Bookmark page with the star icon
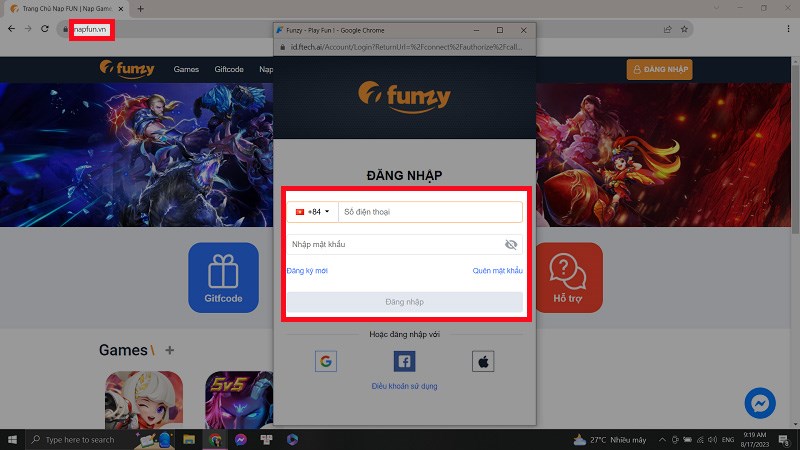The width and height of the screenshot is (800, 450). click(x=684, y=29)
